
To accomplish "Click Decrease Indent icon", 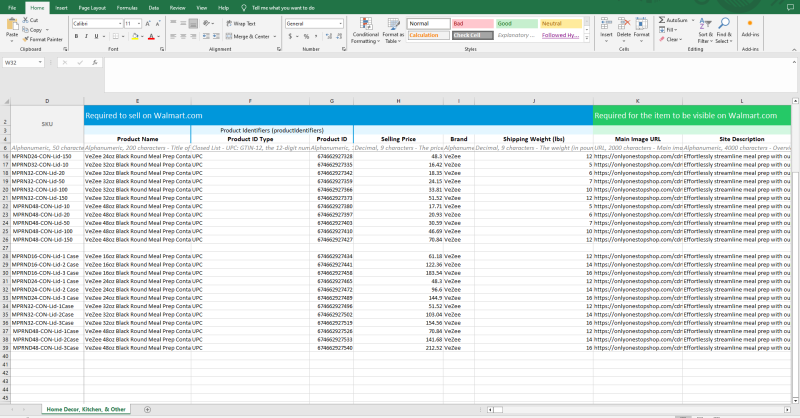I will tap(206, 36).
